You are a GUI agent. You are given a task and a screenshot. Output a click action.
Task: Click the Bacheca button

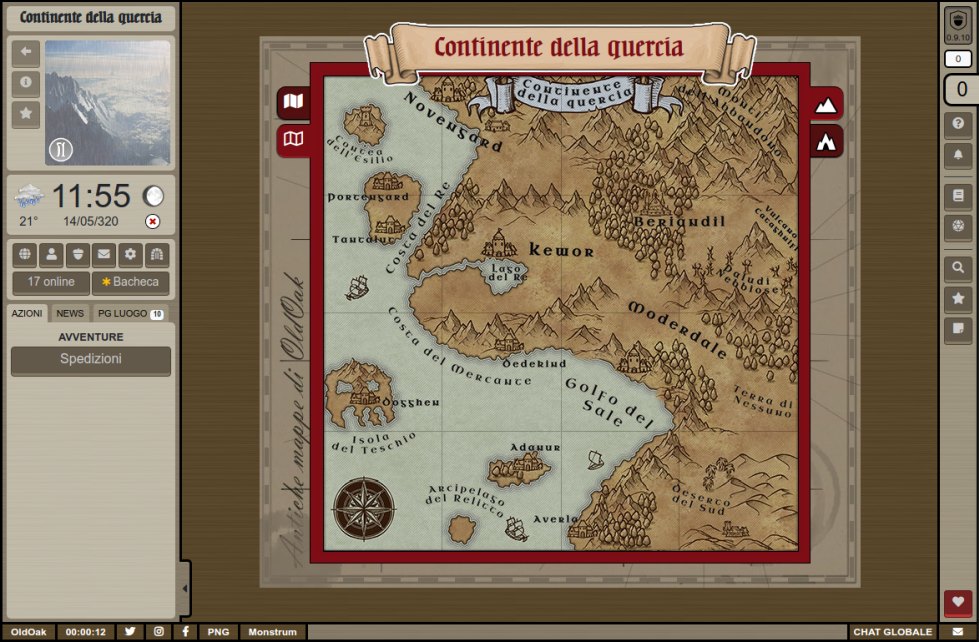130,283
